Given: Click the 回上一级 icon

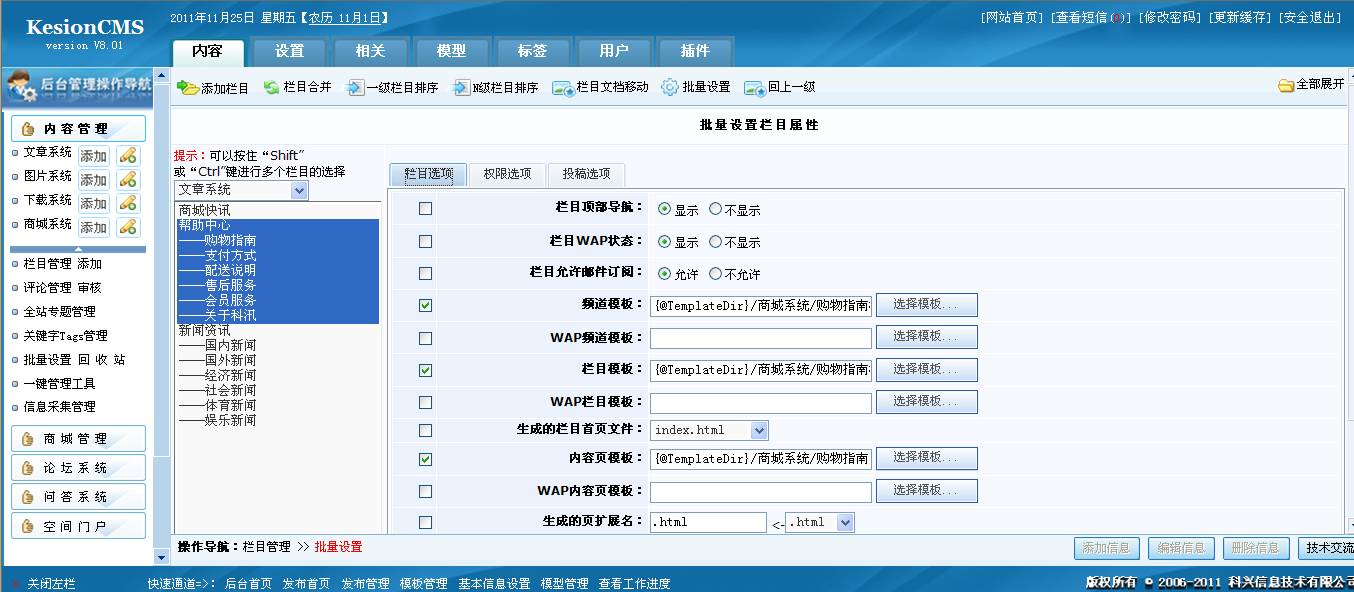Looking at the screenshot, I should (754, 88).
